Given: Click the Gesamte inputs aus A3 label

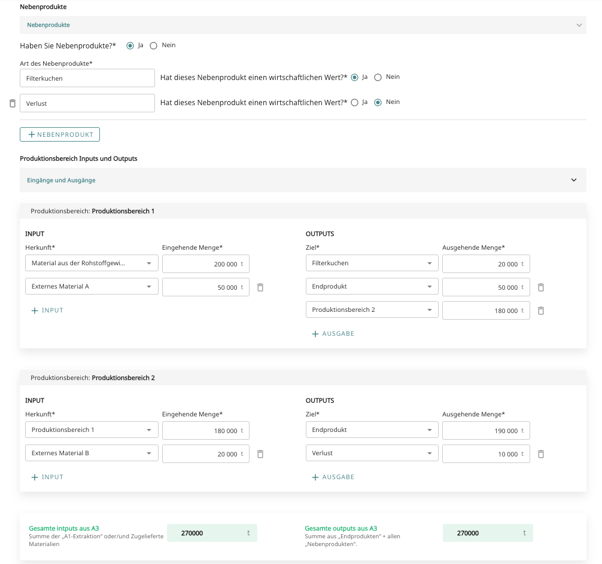Looking at the screenshot, I should (x=64, y=528).
